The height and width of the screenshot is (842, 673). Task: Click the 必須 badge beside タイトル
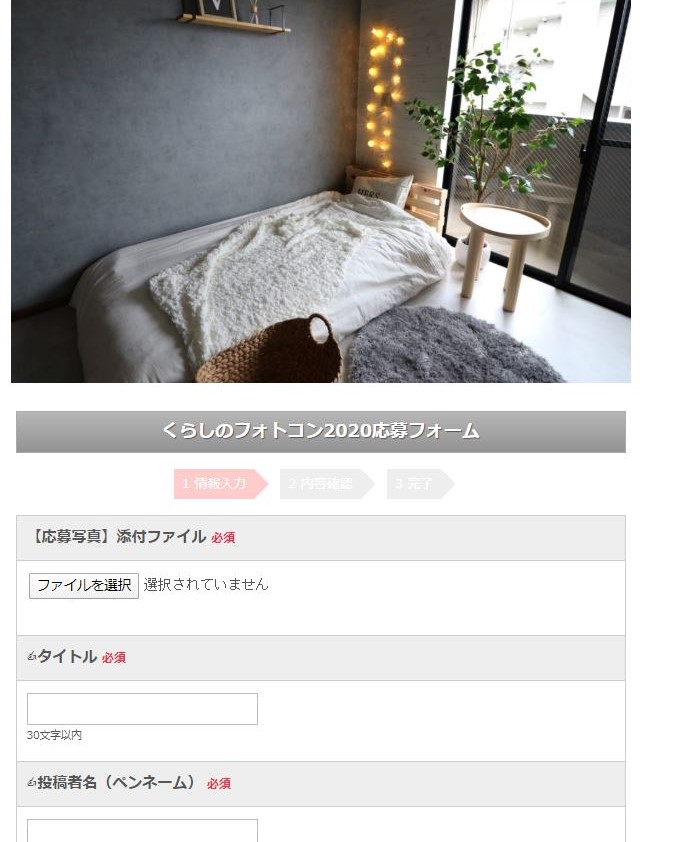click(114, 657)
